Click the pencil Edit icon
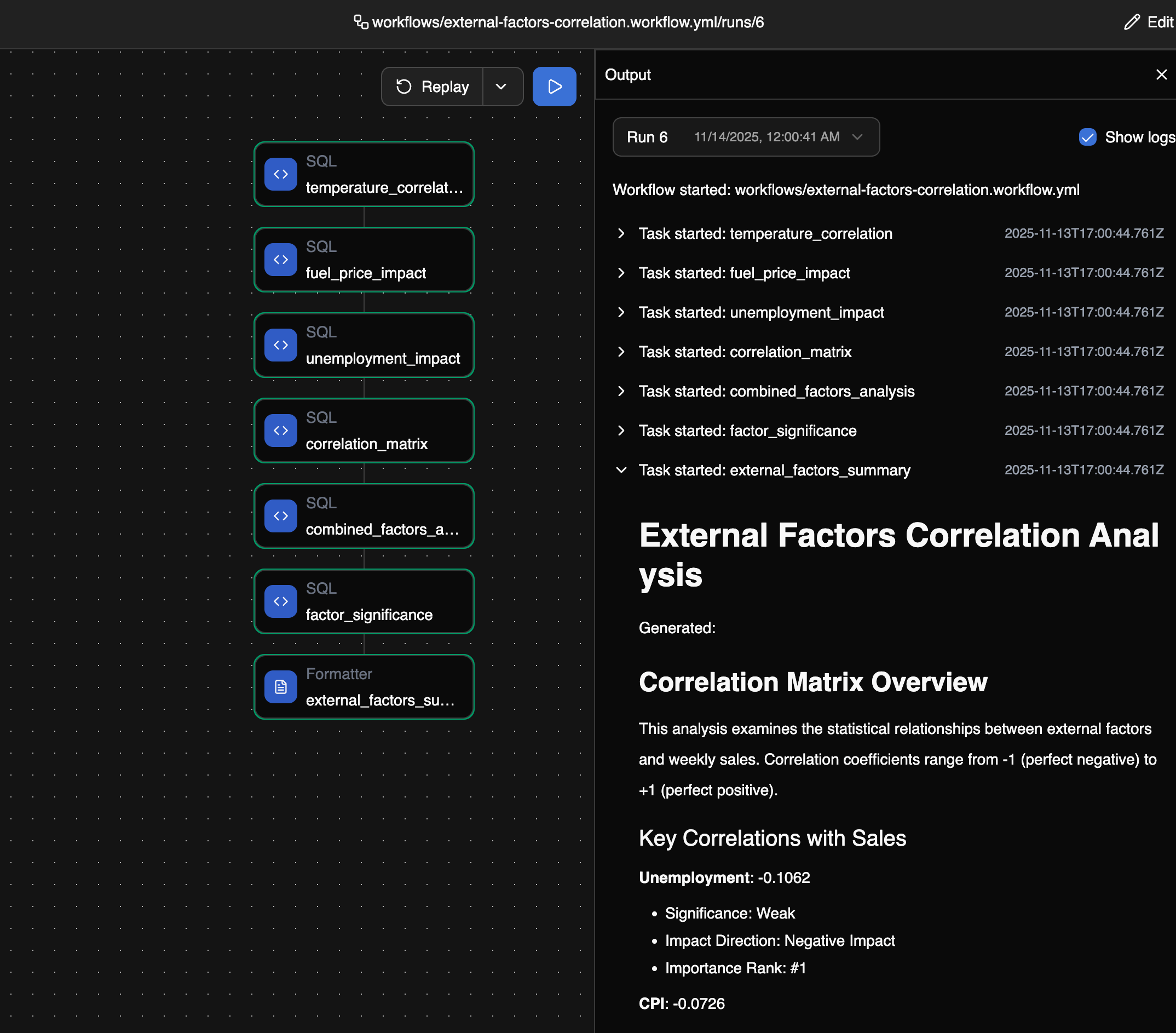The height and width of the screenshot is (1033, 1176). pyautogui.click(x=1131, y=22)
